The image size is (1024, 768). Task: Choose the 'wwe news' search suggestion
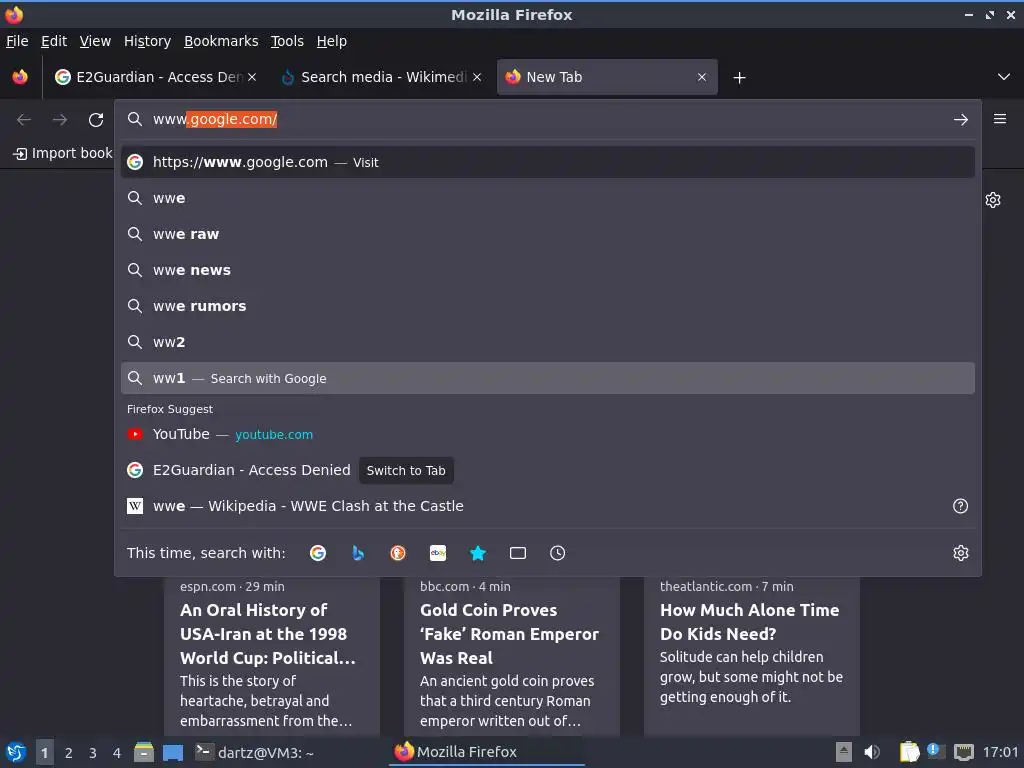pyautogui.click(x=547, y=270)
